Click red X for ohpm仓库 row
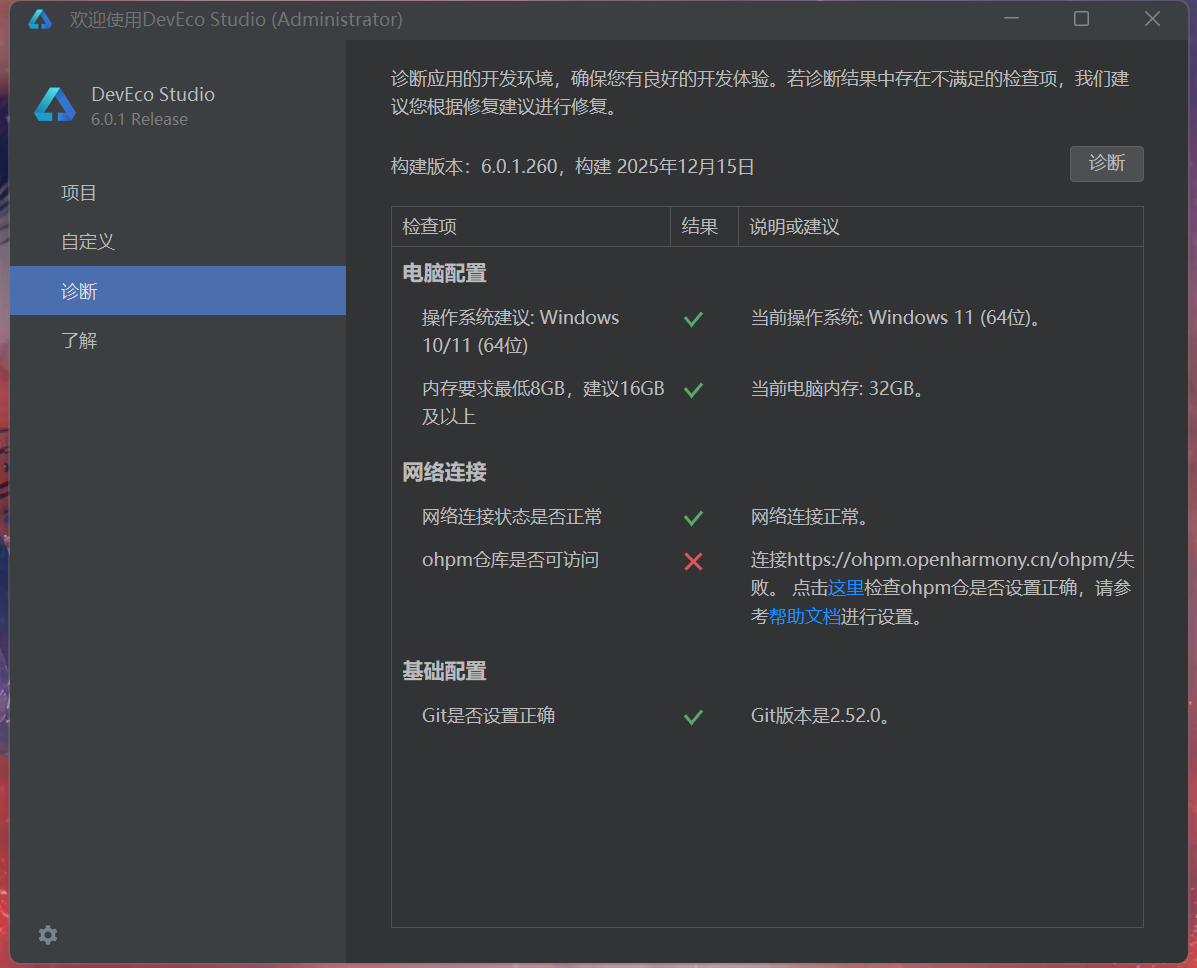 (x=693, y=562)
